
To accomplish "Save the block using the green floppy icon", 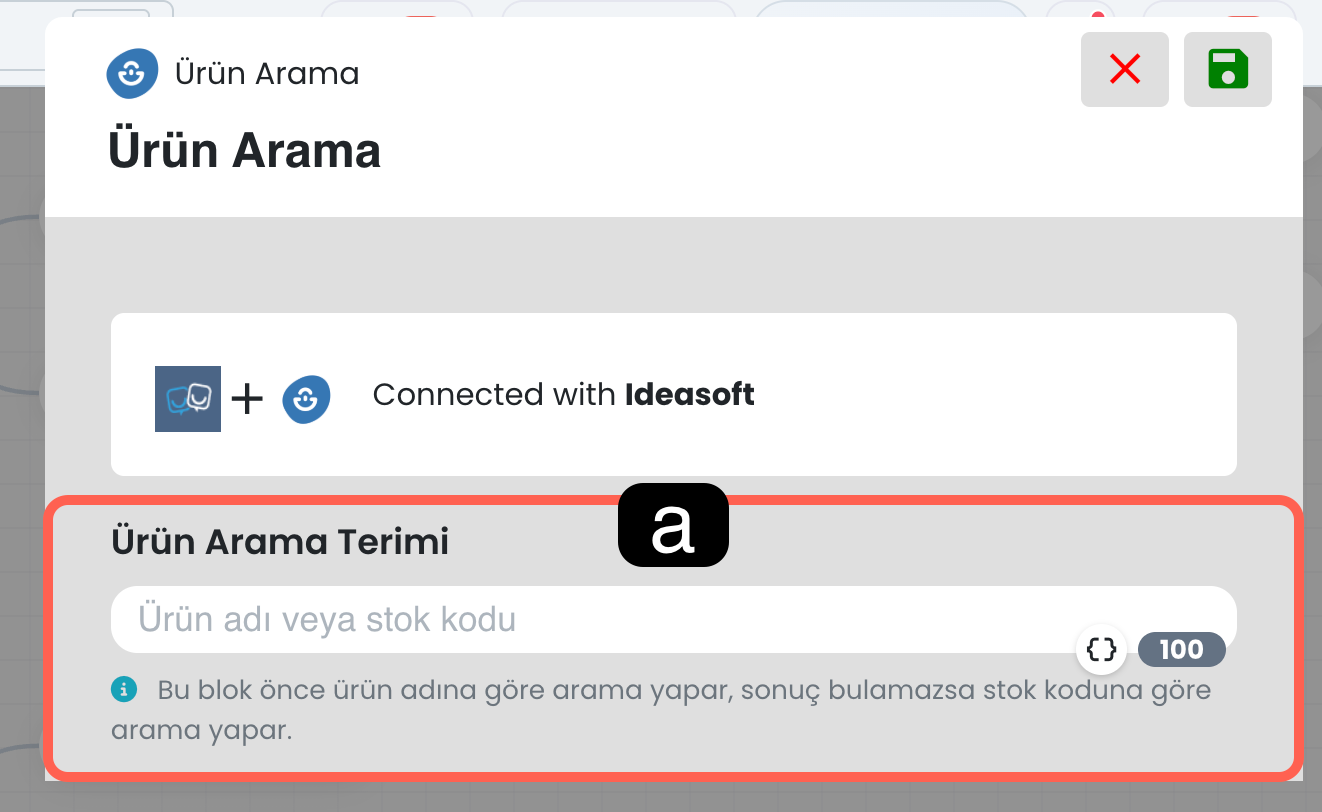I will tap(1227, 70).
